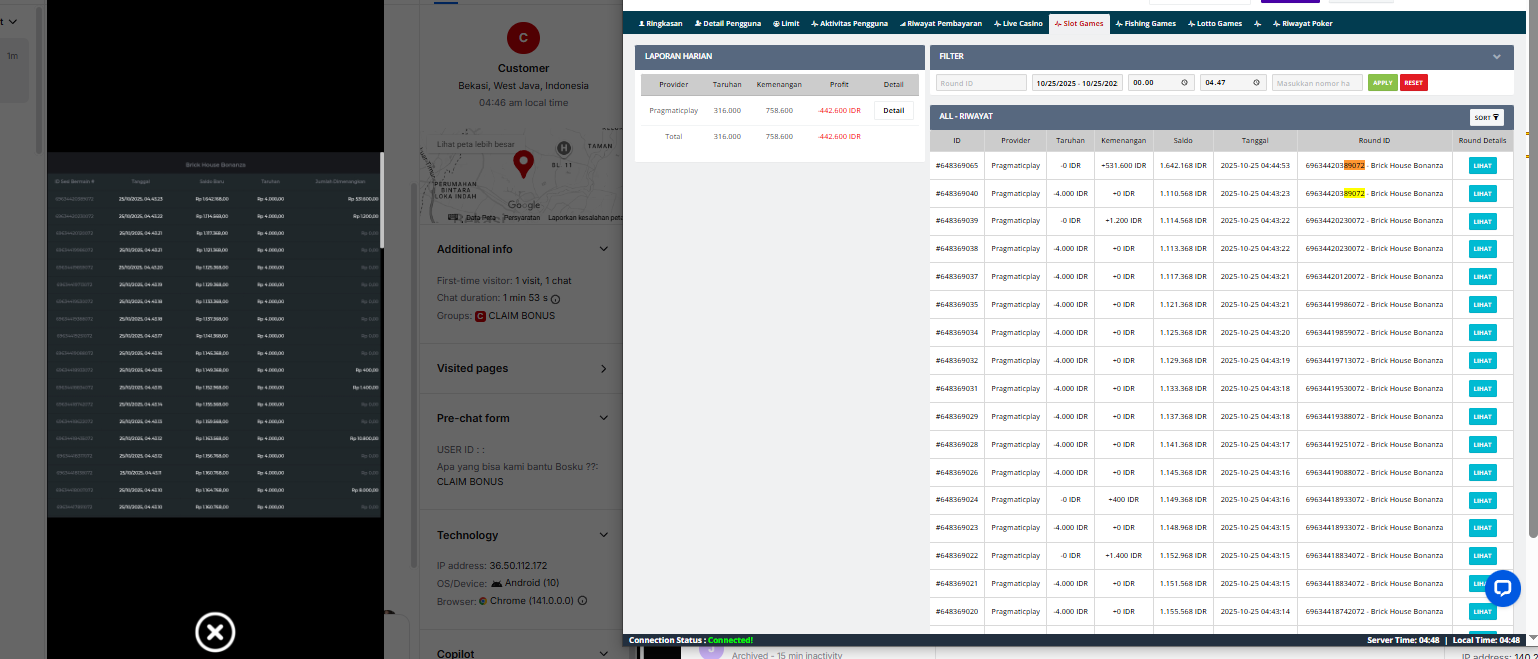Click LIHAT for round #648369037
The image size is (1538, 659).
(1482, 277)
